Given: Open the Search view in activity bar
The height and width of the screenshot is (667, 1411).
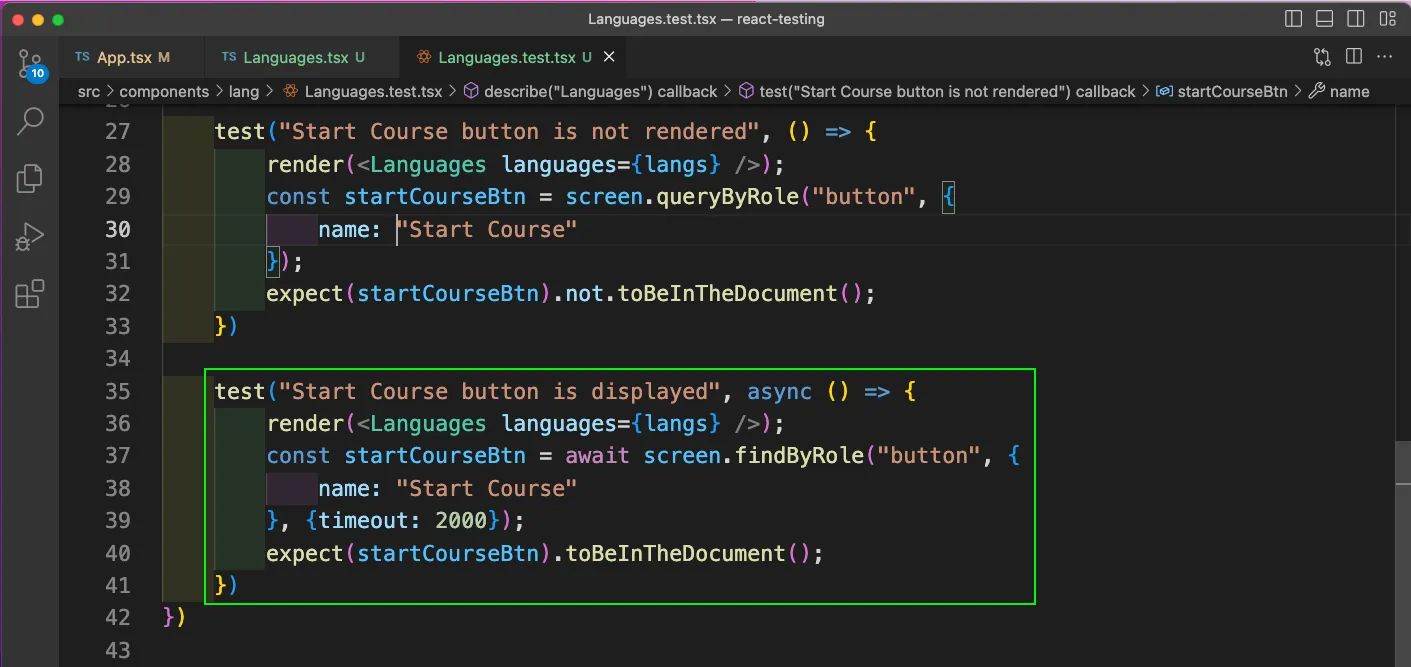Looking at the screenshot, I should pyautogui.click(x=30, y=121).
